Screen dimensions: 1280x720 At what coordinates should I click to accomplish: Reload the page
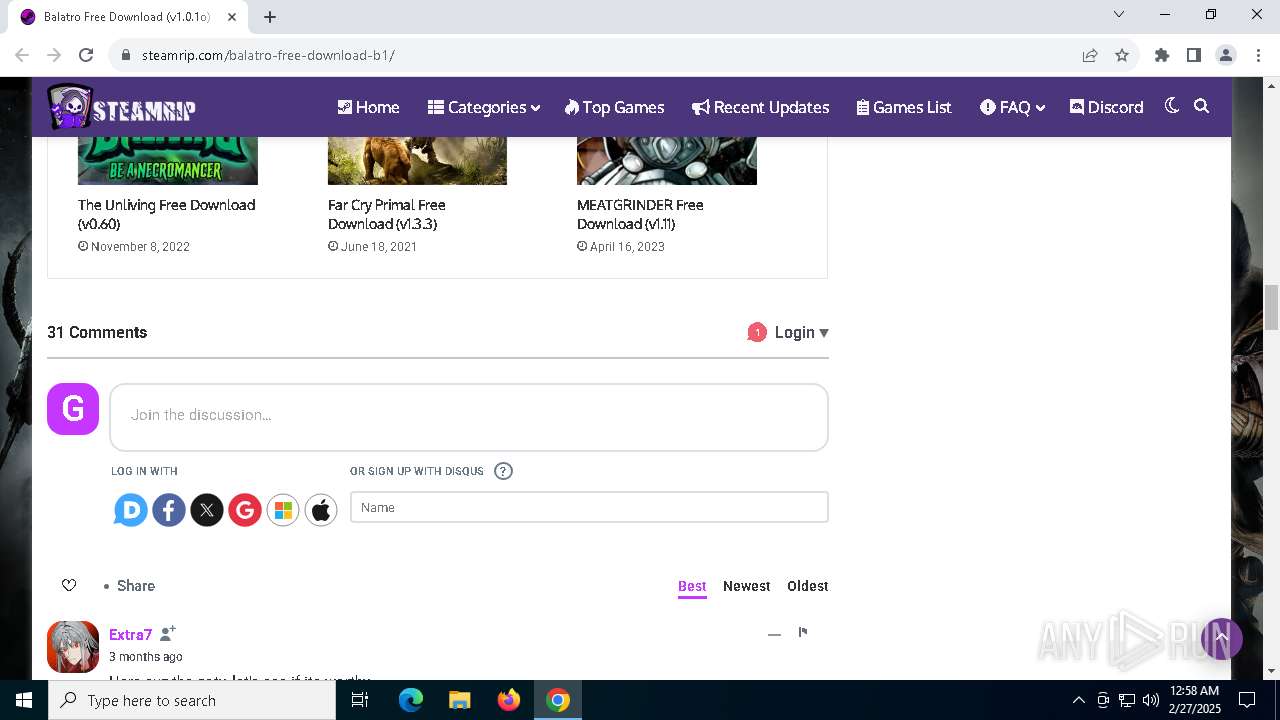click(x=86, y=55)
